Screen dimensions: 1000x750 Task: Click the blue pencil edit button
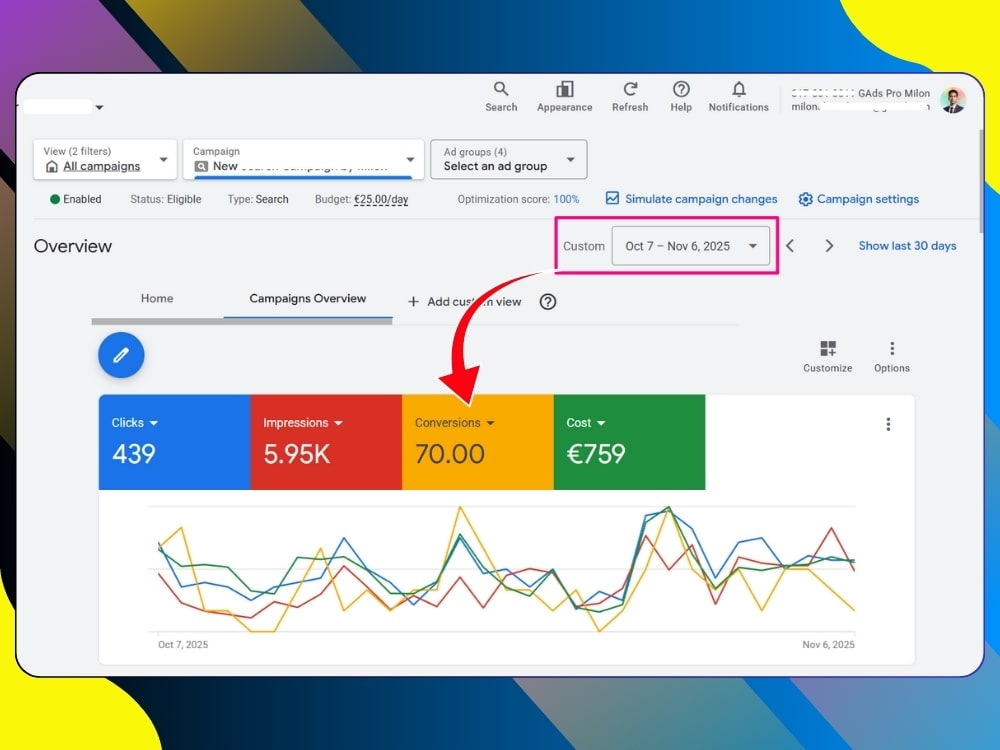pyautogui.click(x=121, y=355)
